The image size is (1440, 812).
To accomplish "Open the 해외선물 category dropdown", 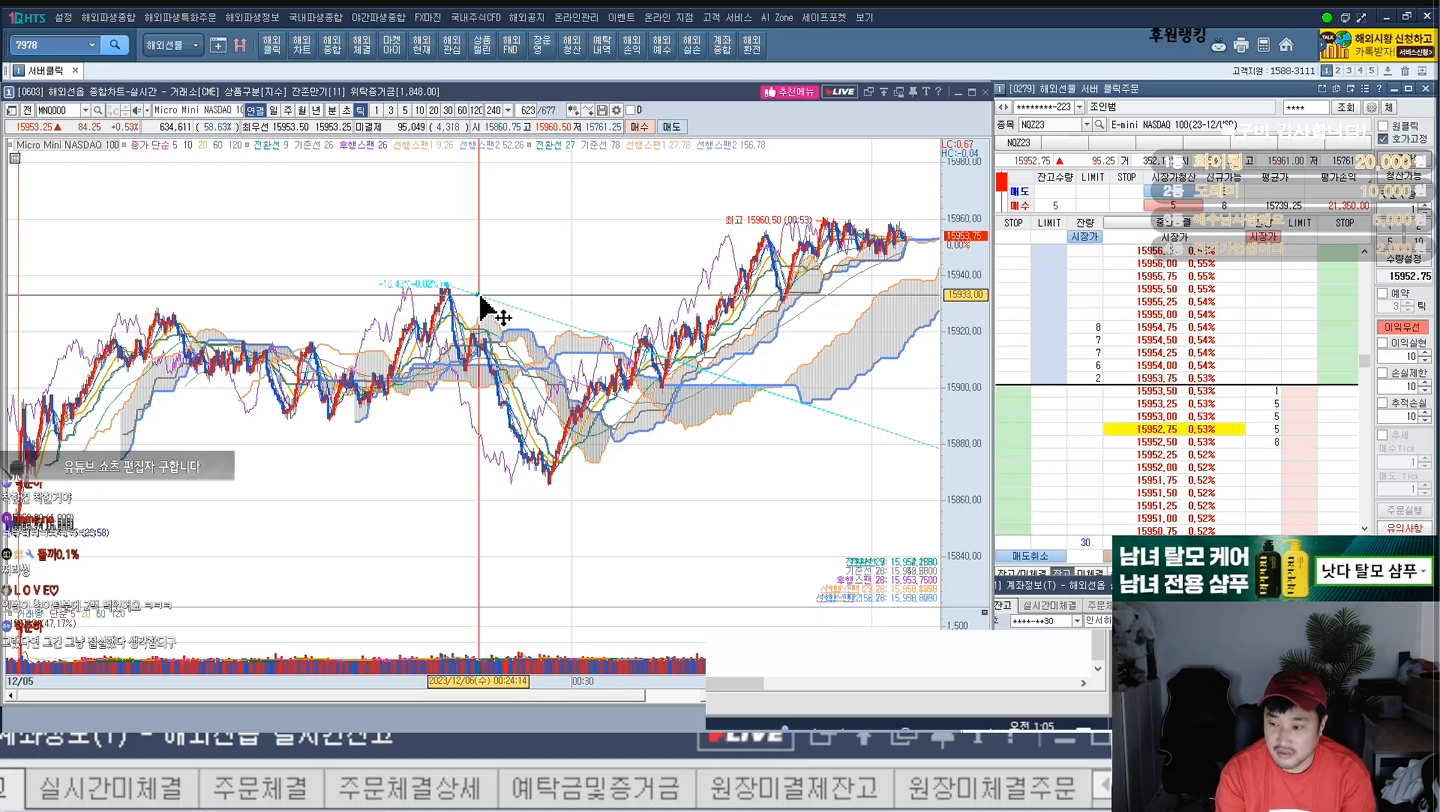I will click(195, 45).
